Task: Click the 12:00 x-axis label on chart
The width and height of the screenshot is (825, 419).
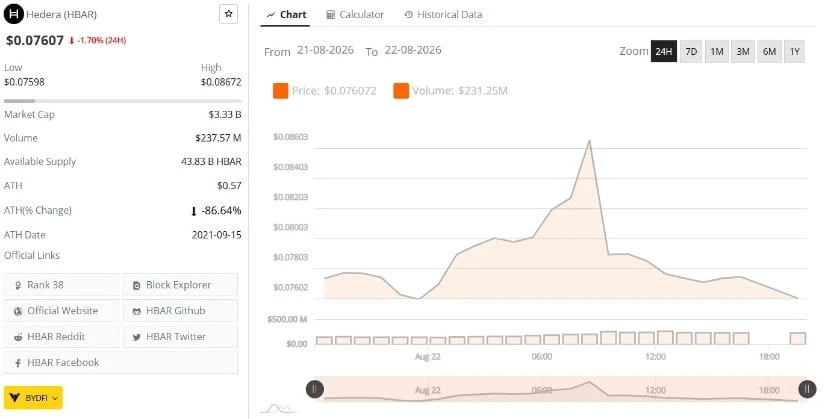Action: (x=655, y=357)
